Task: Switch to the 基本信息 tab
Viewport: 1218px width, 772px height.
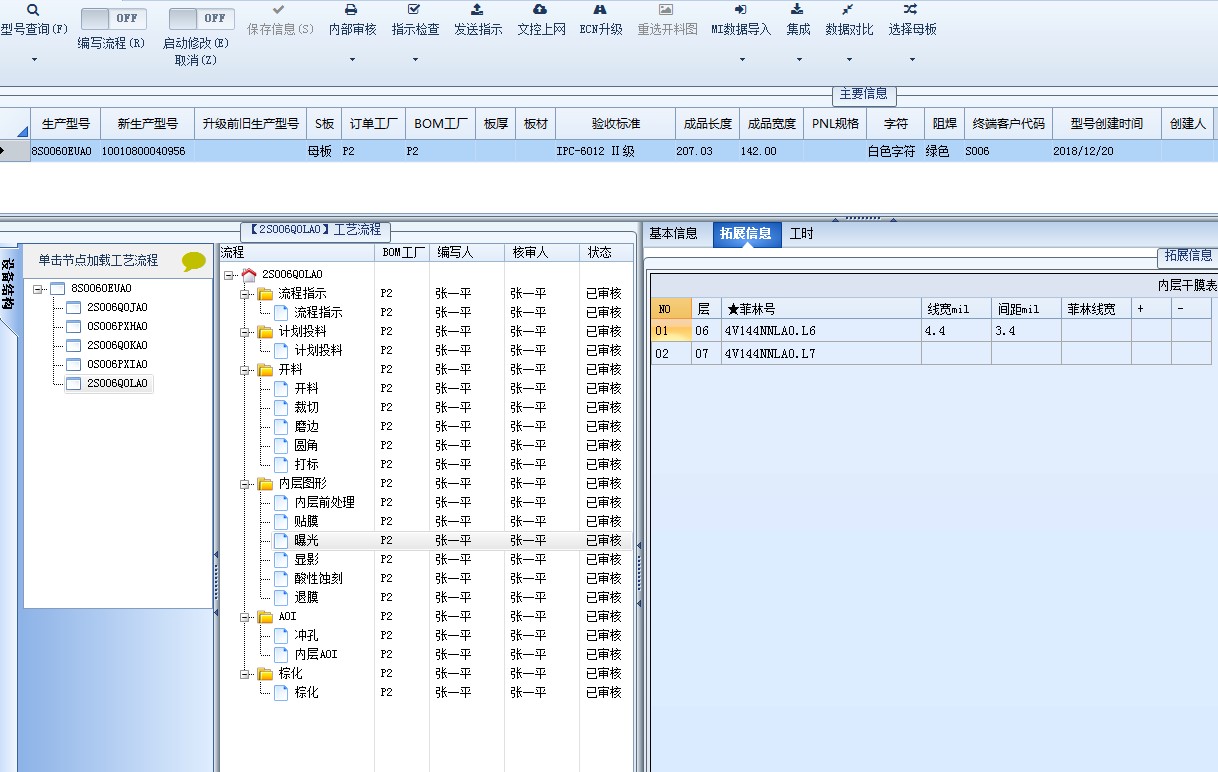Action: pos(673,234)
